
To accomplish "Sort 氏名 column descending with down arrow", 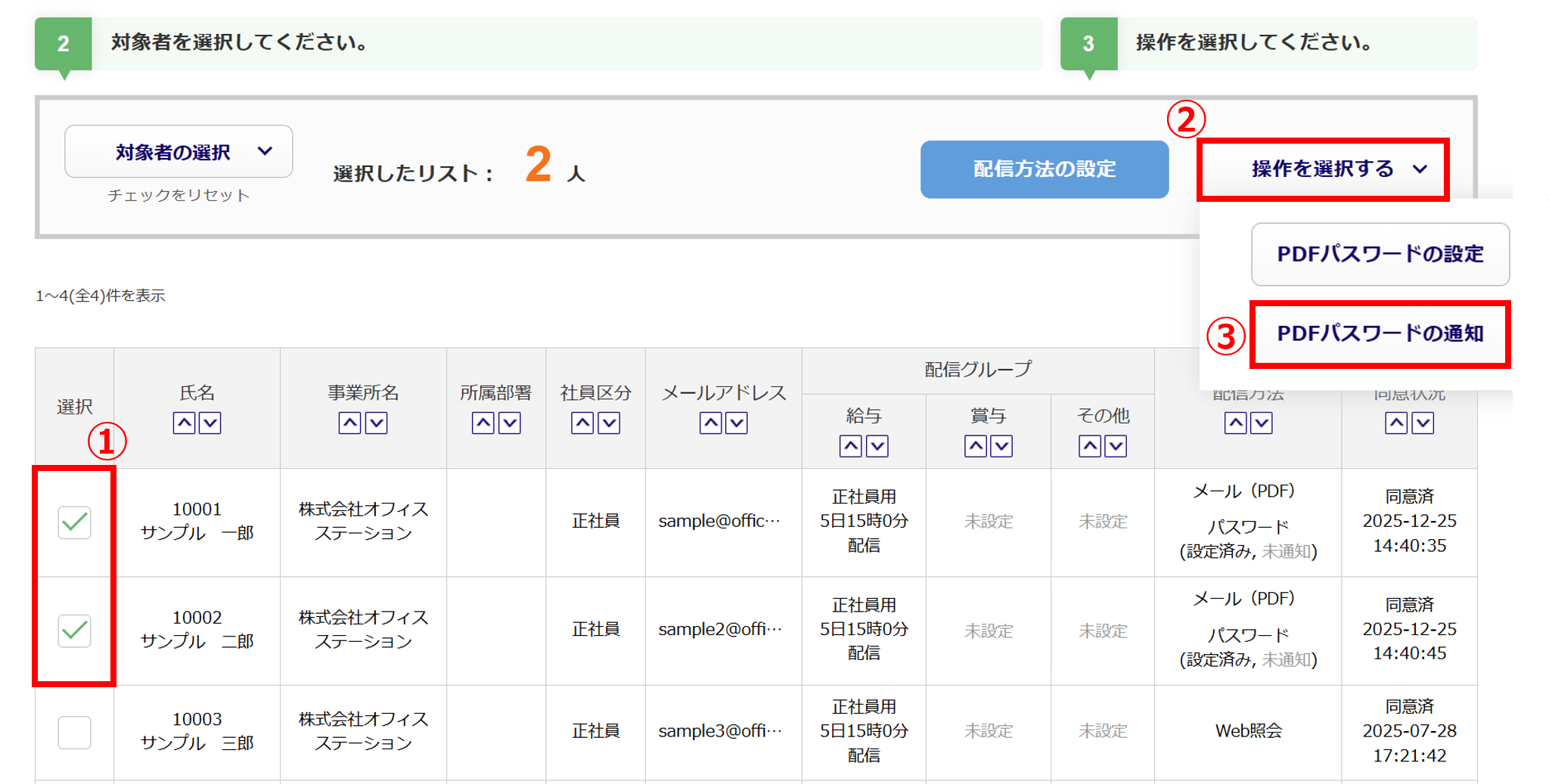I will tap(210, 423).
